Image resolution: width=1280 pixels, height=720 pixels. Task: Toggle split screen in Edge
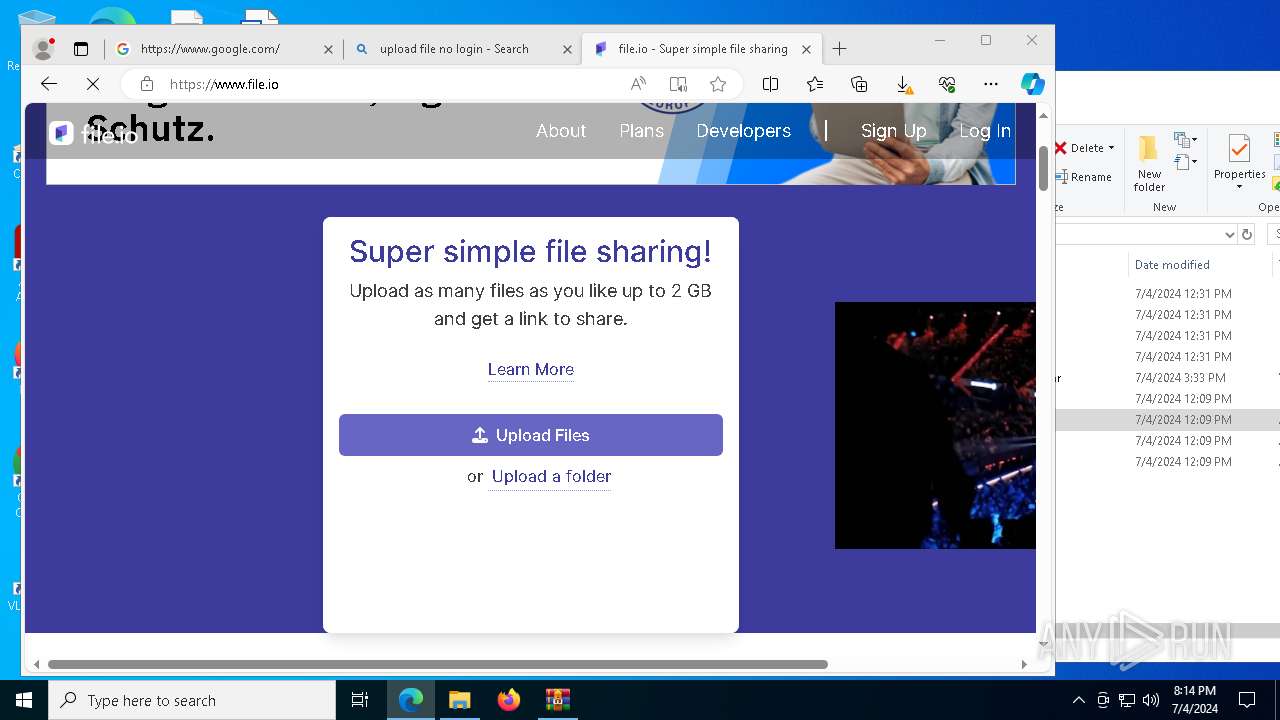[x=770, y=84]
